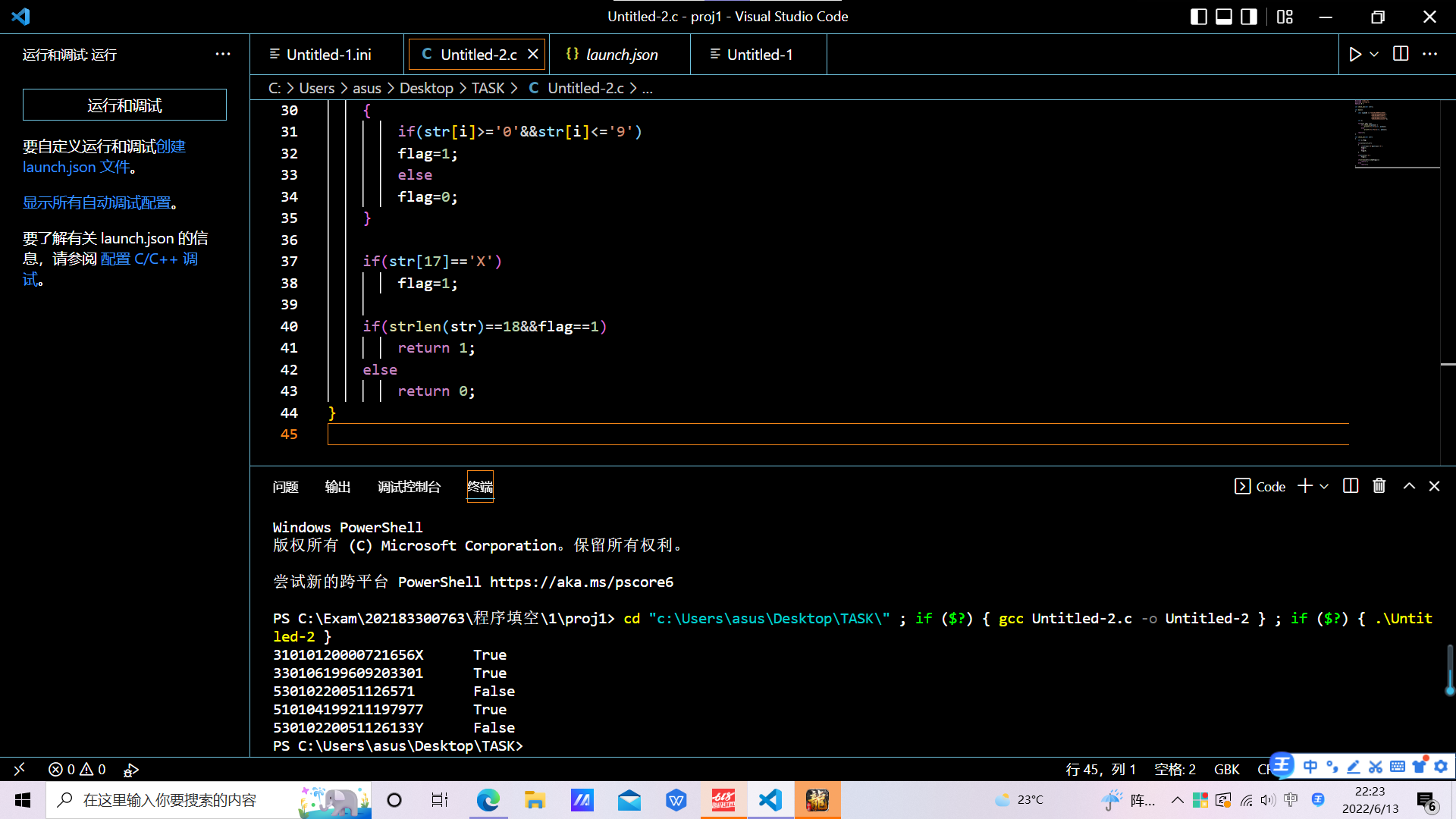Click the code minimap preview
The height and width of the screenshot is (819, 1456).
click(1395, 133)
